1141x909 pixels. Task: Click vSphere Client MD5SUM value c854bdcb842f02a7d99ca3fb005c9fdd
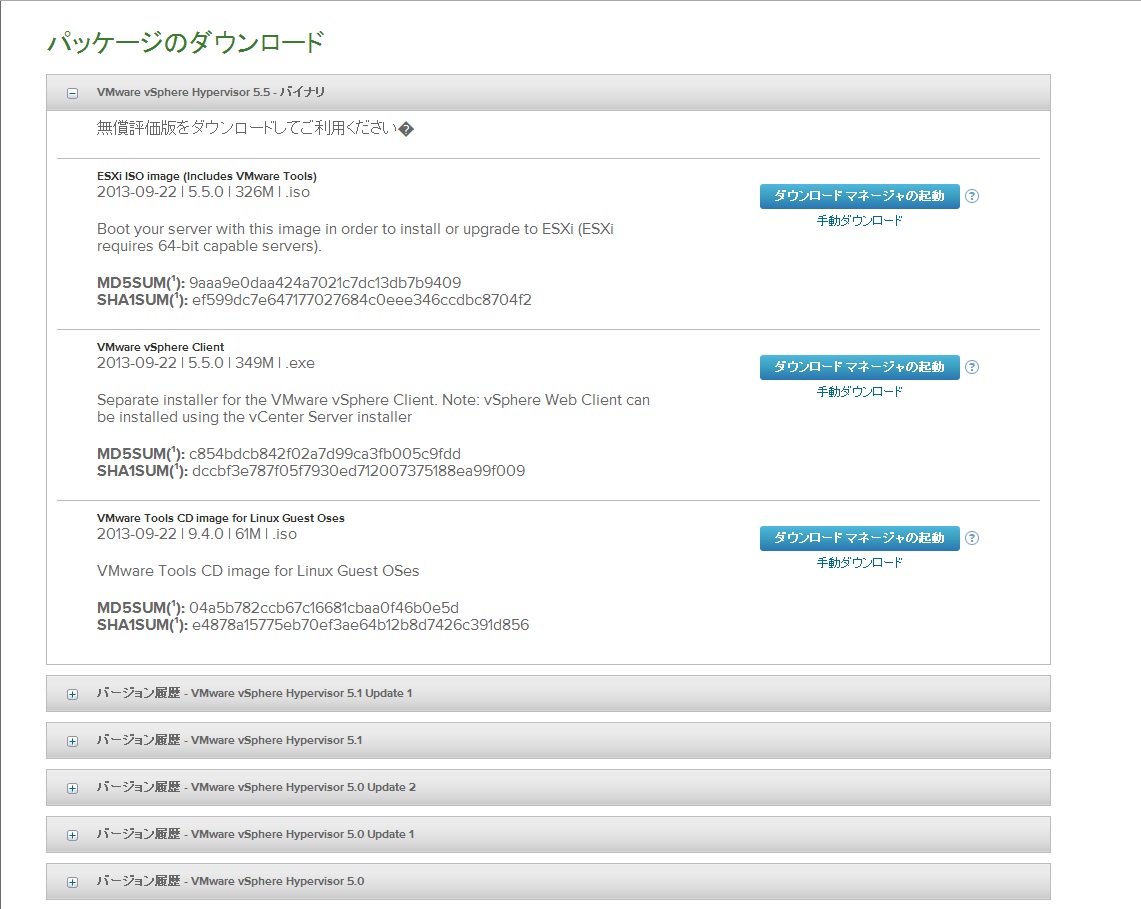point(325,453)
